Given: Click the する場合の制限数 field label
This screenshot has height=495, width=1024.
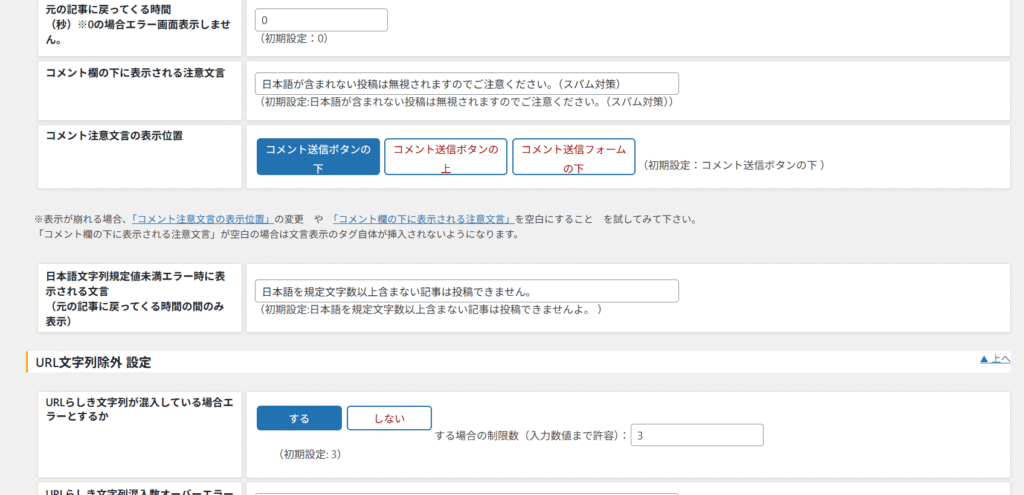Looking at the screenshot, I should coord(531,436).
